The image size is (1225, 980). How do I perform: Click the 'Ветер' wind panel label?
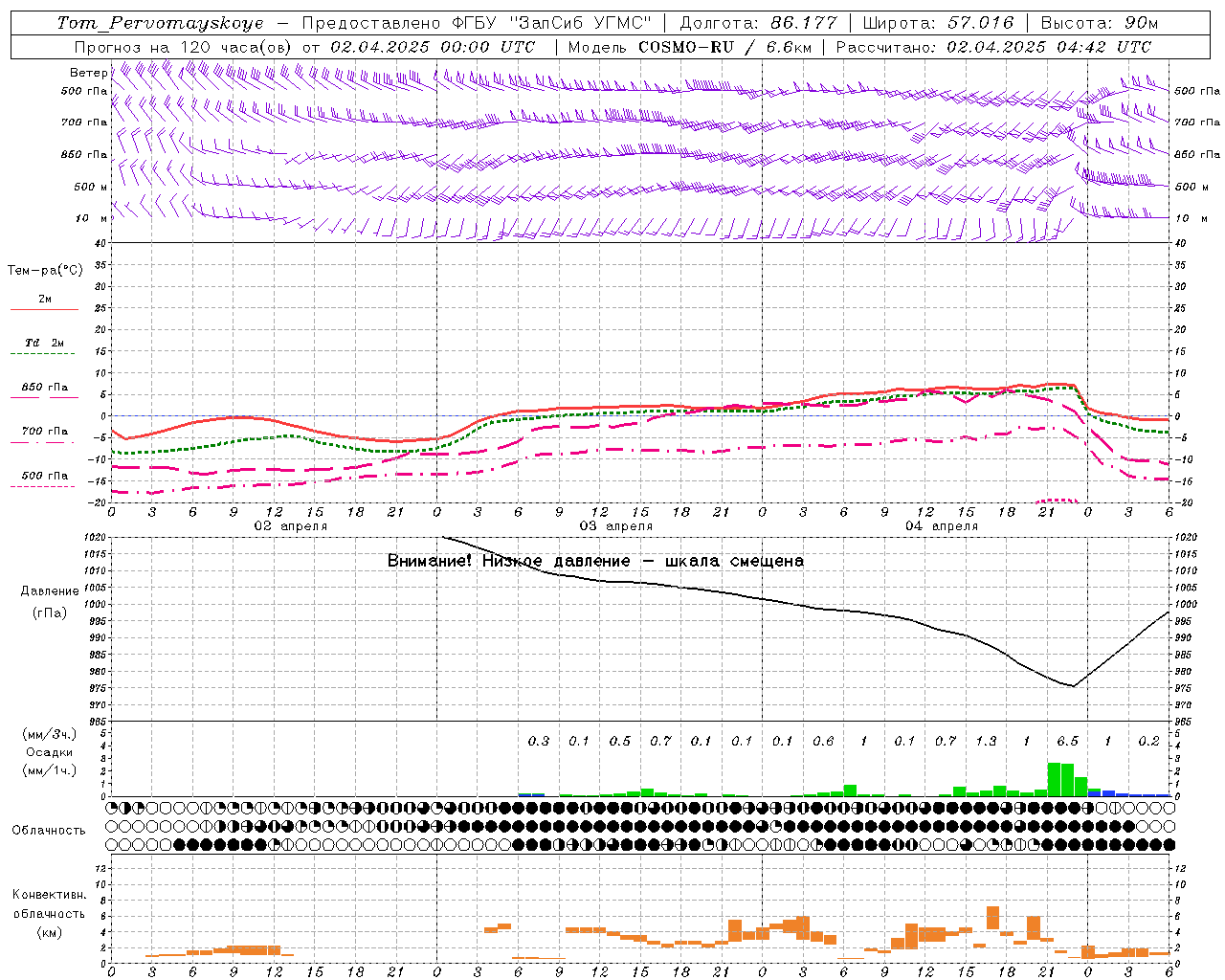click(89, 73)
